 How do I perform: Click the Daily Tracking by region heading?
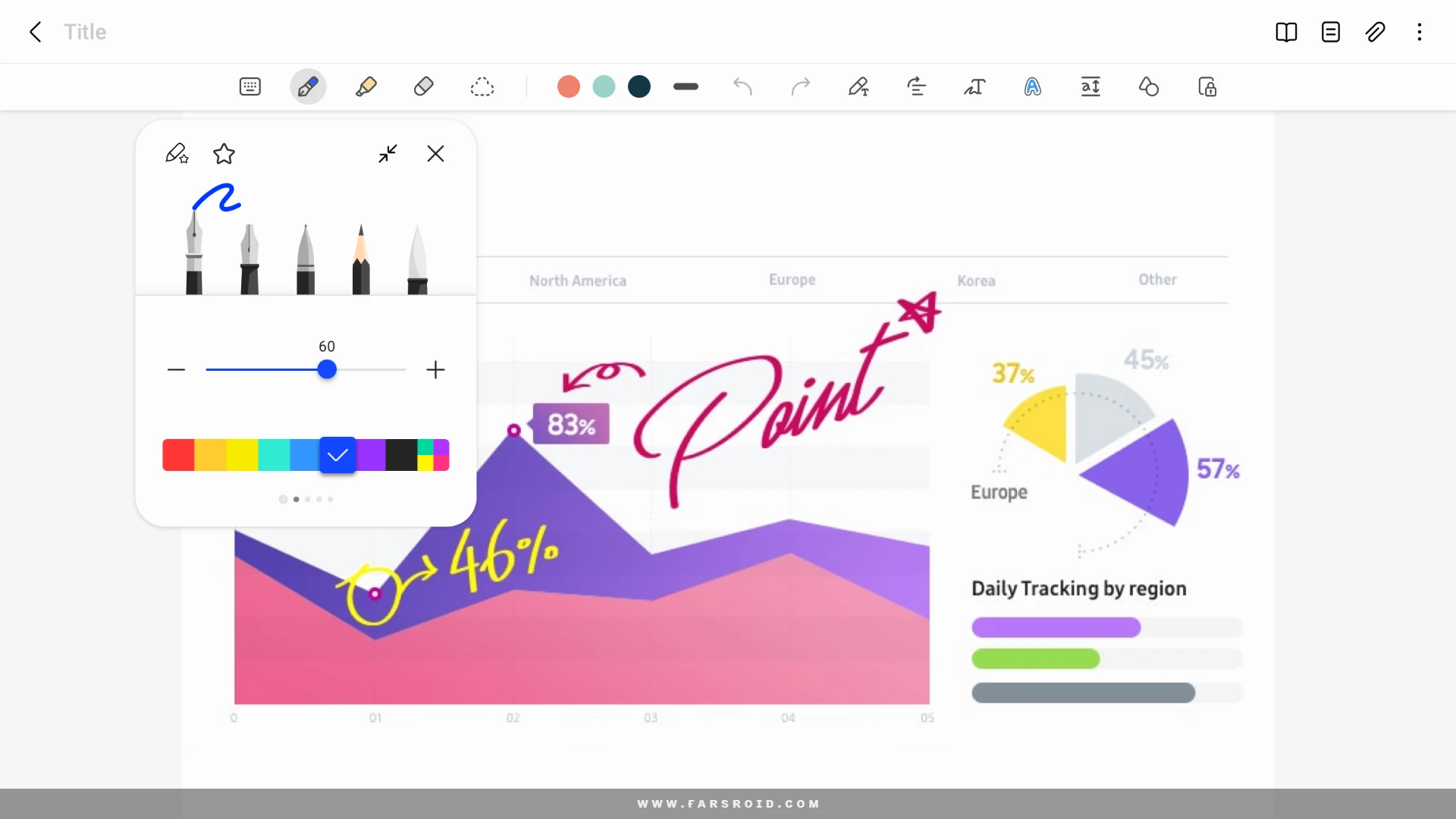(x=1078, y=588)
